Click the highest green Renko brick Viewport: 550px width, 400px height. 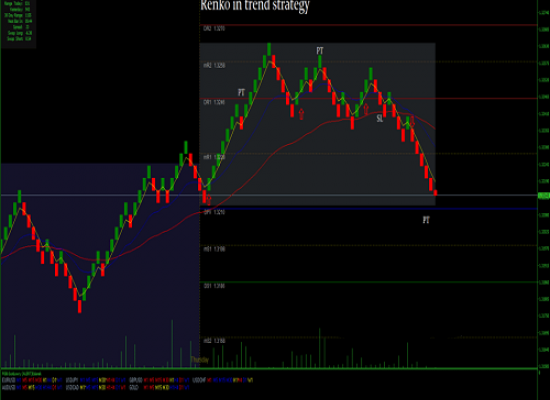pos(269,49)
